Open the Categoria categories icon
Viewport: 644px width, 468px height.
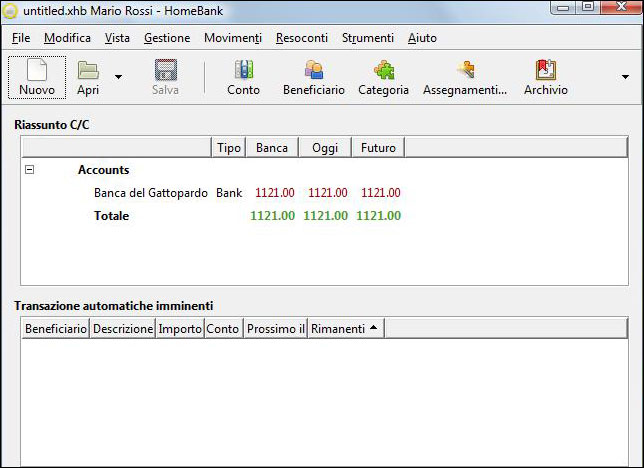tap(383, 71)
